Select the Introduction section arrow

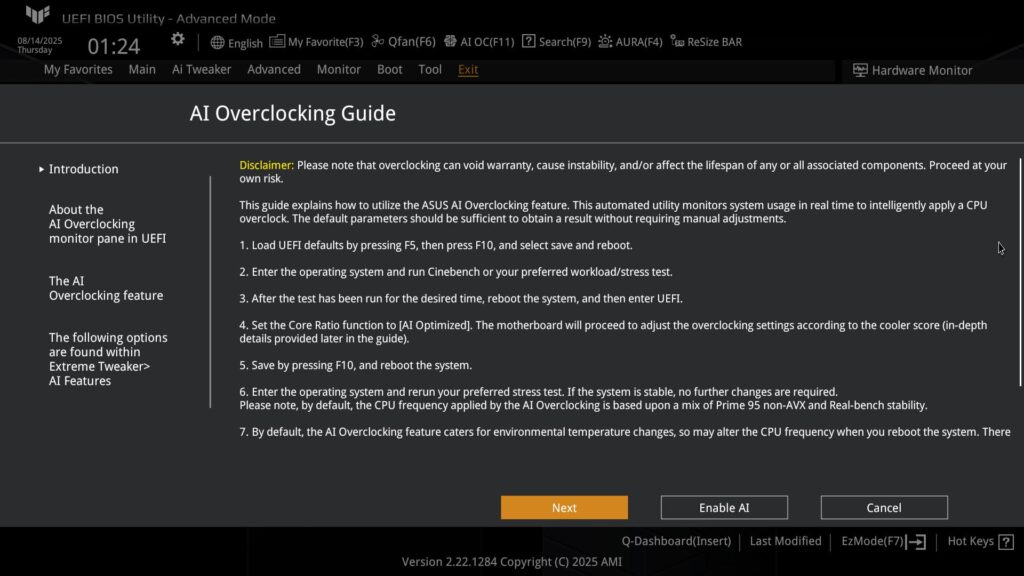pyautogui.click(x=41, y=169)
